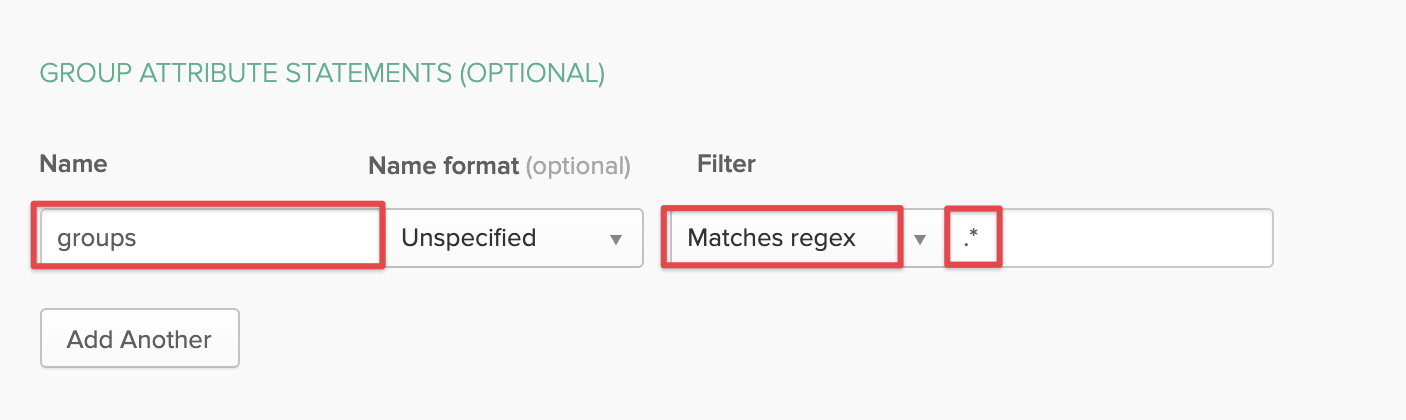Click empty space right of ".*" in filter field
1406x420 pixels.
click(1140, 238)
